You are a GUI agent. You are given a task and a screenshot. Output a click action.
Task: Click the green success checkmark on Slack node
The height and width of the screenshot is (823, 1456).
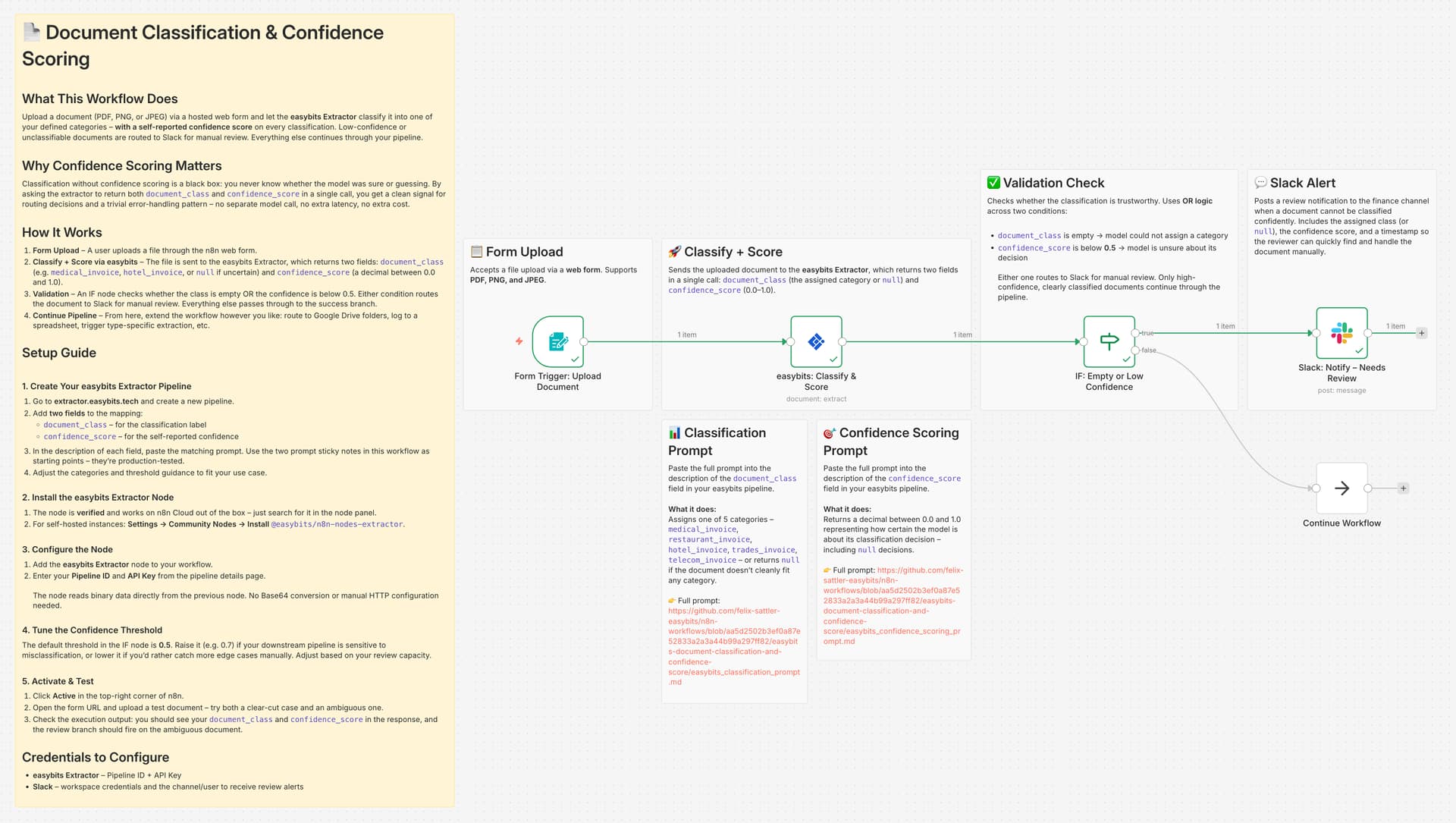[1359, 351]
